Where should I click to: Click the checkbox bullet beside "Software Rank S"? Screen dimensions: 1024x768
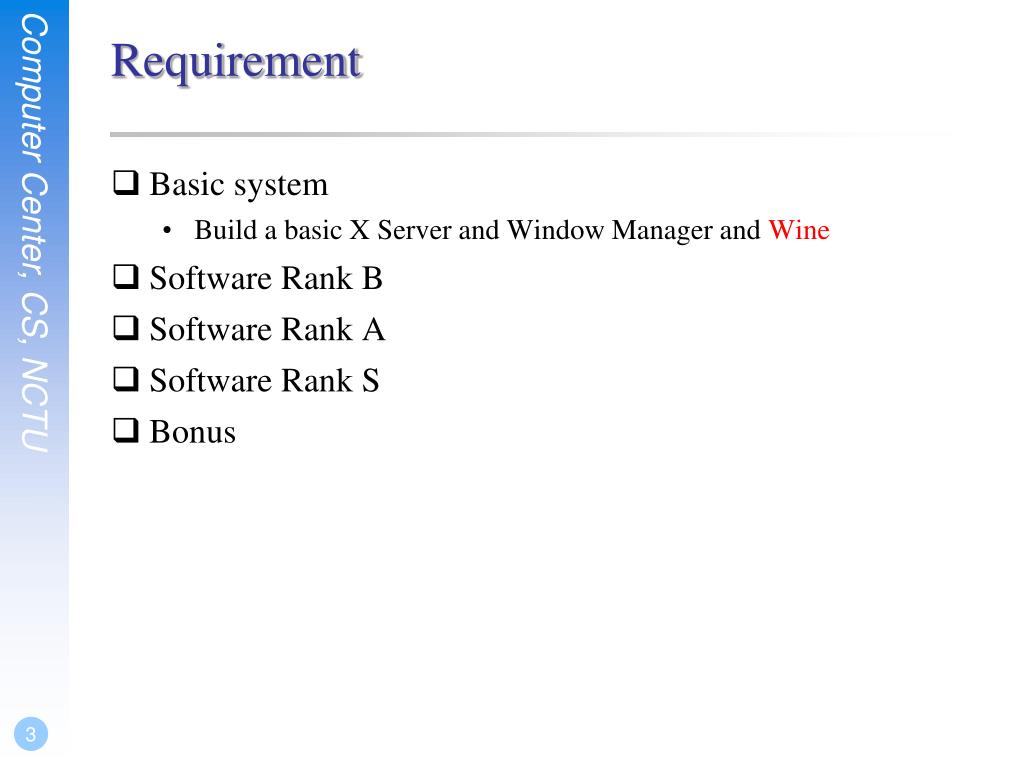coord(126,379)
